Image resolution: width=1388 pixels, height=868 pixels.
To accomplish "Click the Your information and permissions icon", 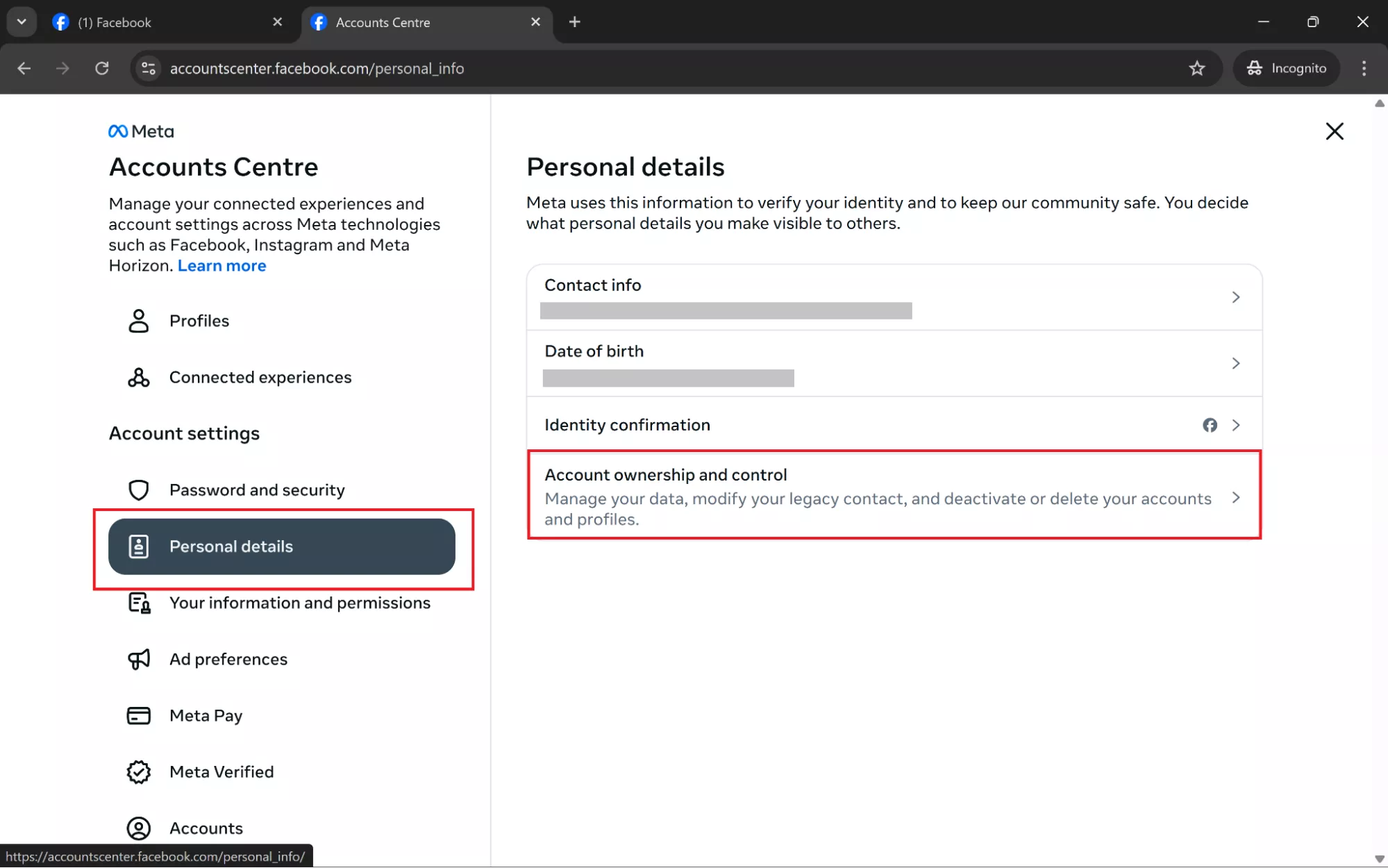I will pyautogui.click(x=139, y=603).
